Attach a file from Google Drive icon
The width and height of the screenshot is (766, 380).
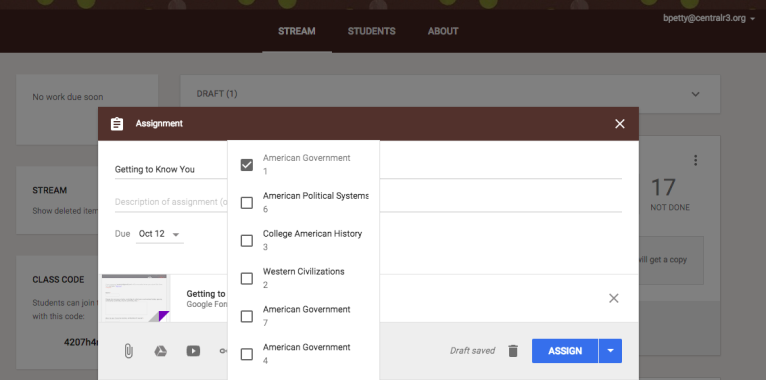(x=161, y=351)
